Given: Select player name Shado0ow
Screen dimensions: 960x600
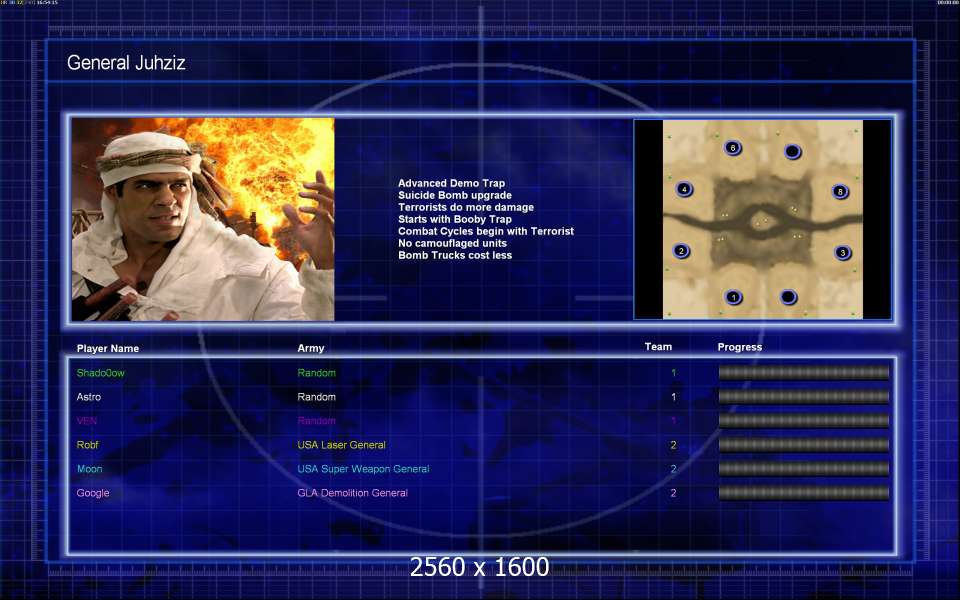Looking at the screenshot, I should (100, 373).
